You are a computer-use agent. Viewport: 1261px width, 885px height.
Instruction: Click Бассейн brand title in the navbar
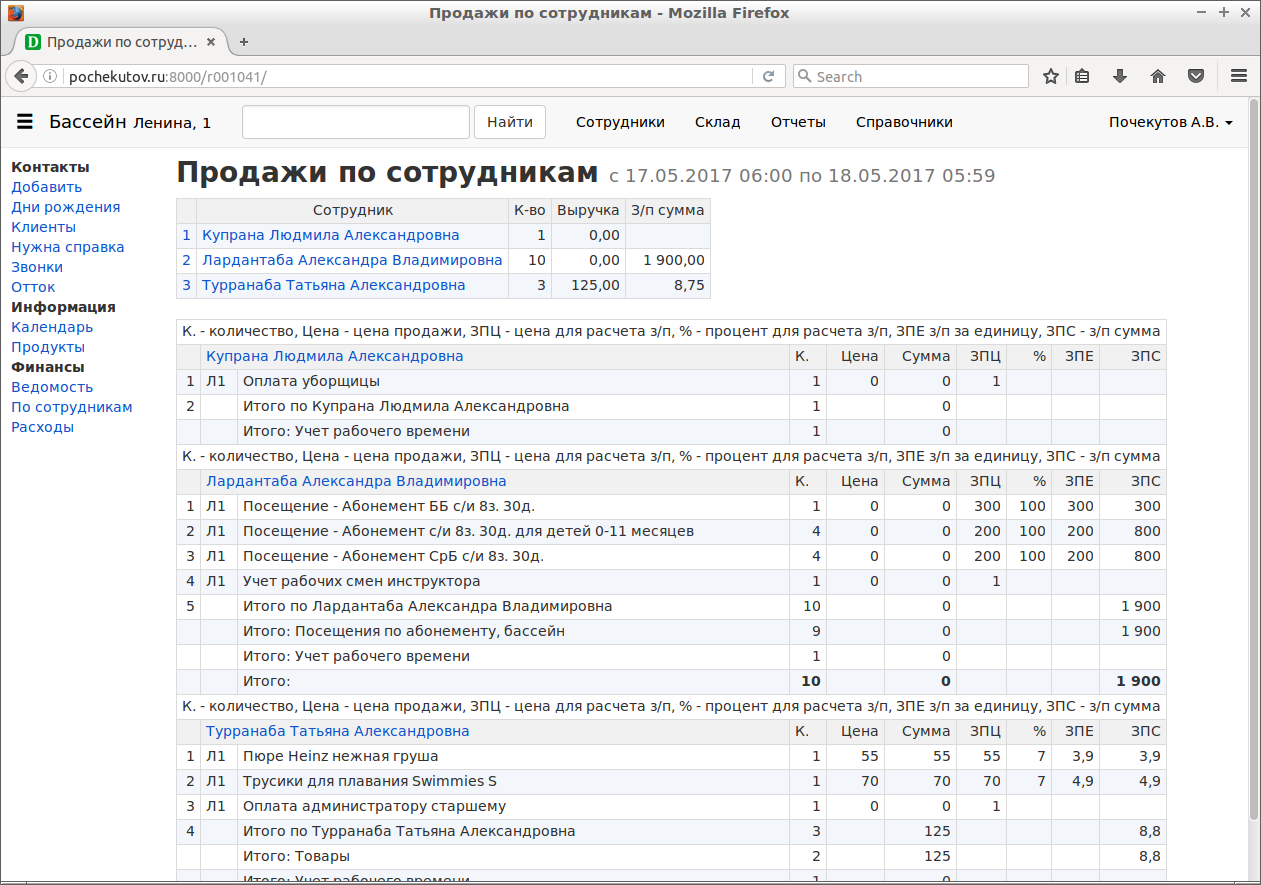click(88, 122)
